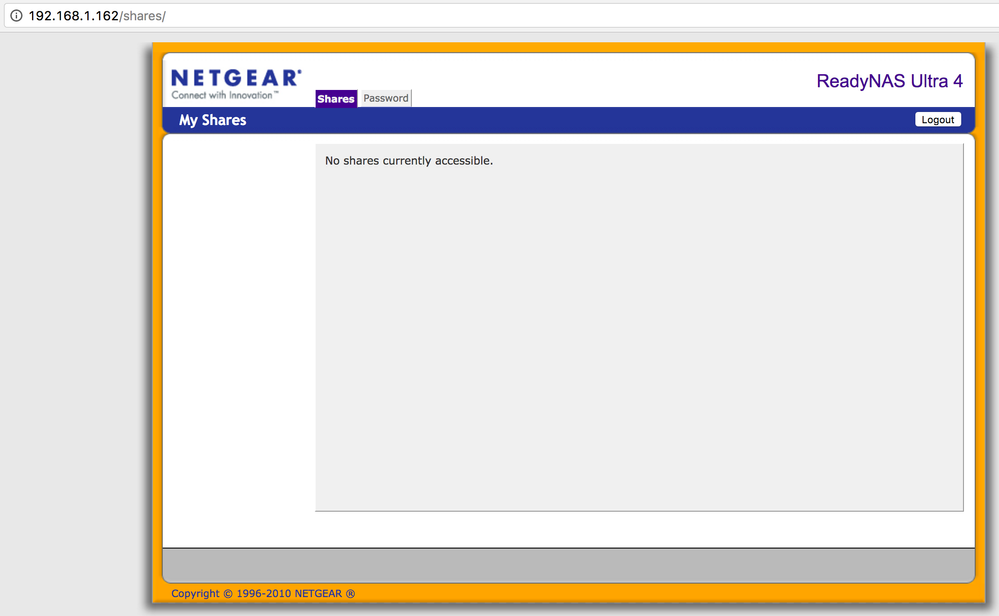The height and width of the screenshot is (616, 999).
Task: Open the Shares tab
Action: coord(336,98)
